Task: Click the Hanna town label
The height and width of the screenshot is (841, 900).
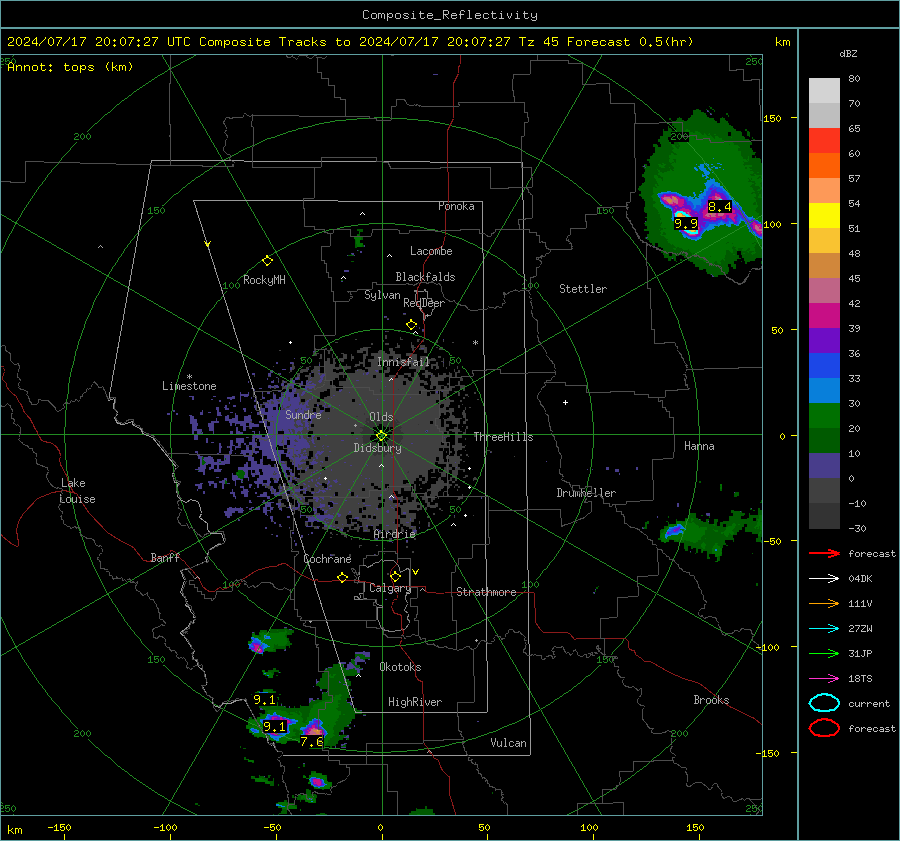Action: tap(699, 446)
